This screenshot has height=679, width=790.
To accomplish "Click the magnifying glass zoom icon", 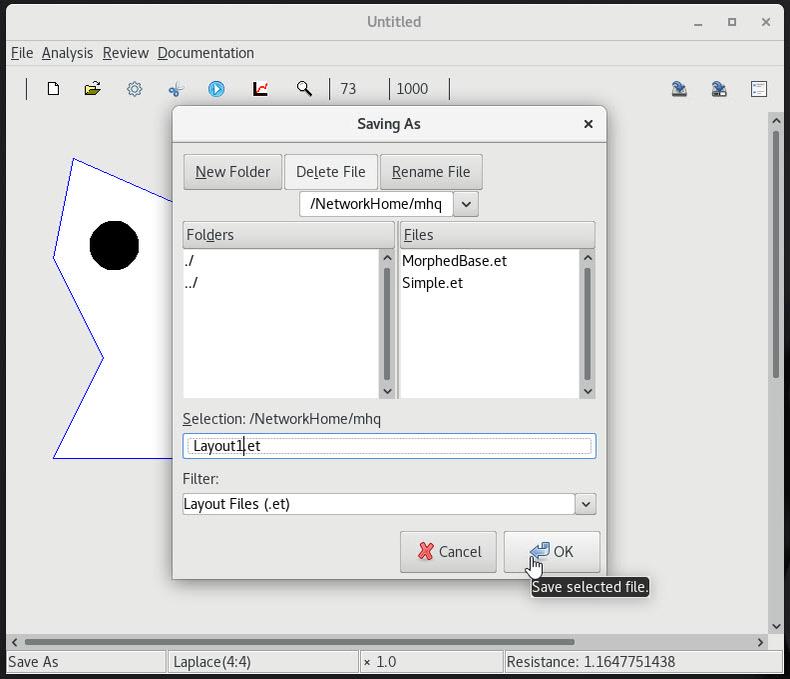I will 304,89.
